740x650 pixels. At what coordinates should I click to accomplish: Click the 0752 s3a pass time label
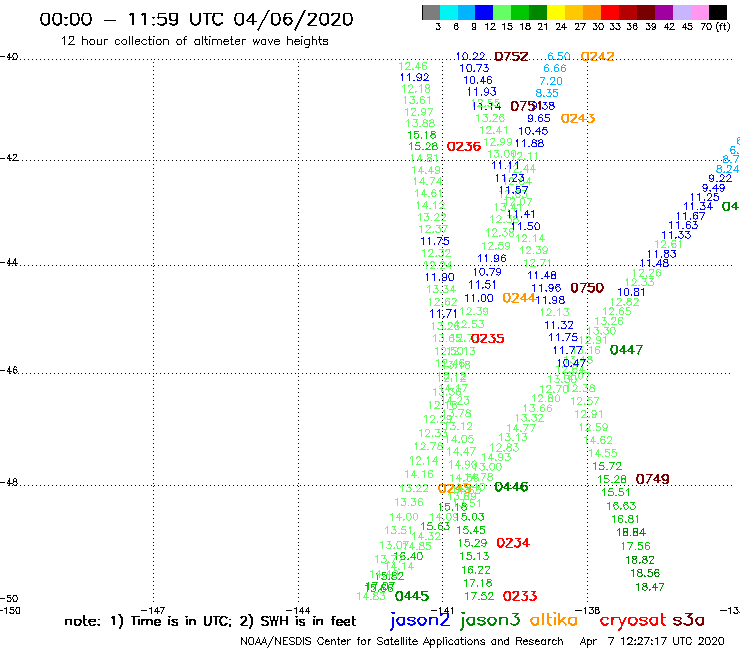click(x=511, y=57)
